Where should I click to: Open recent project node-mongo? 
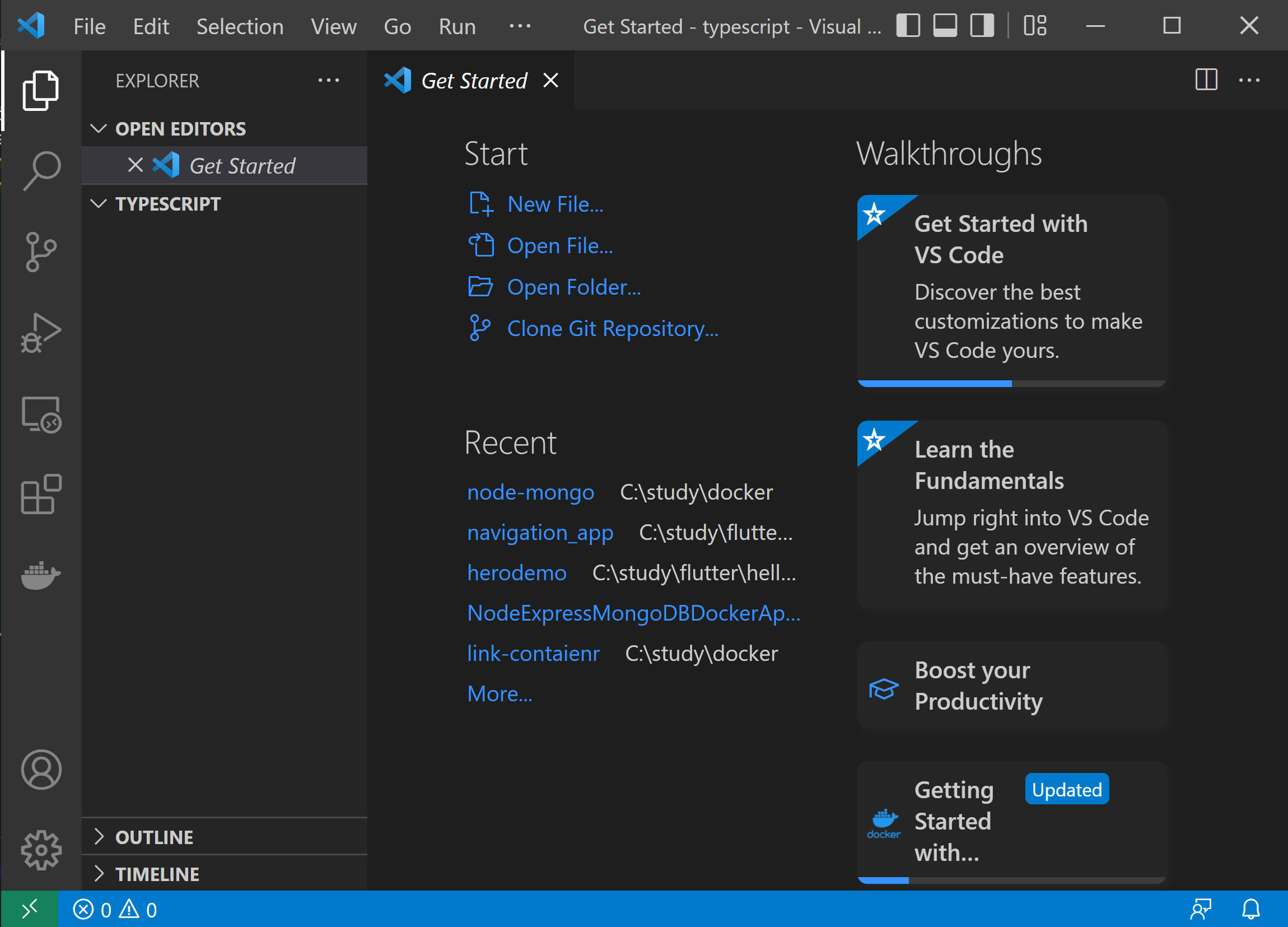tap(530, 492)
